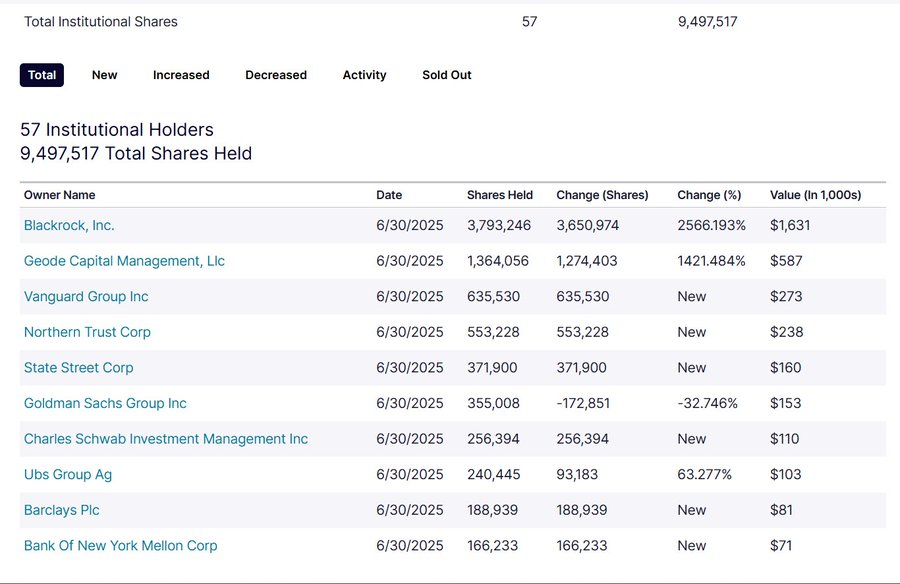Select the $110 value cell
The width and height of the screenshot is (900, 584).
click(x=784, y=439)
